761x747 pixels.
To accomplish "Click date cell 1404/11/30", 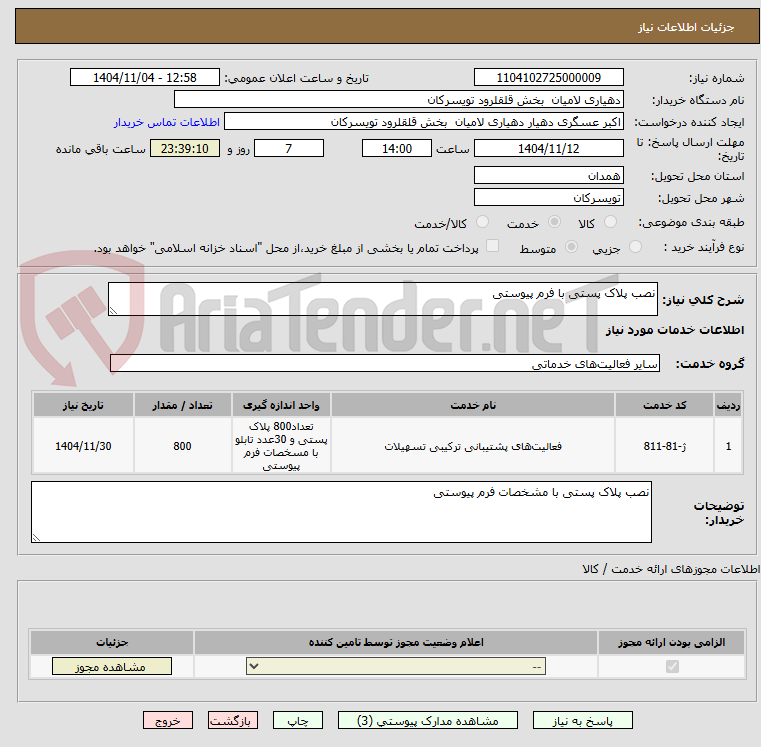I will (x=83, y=446).
